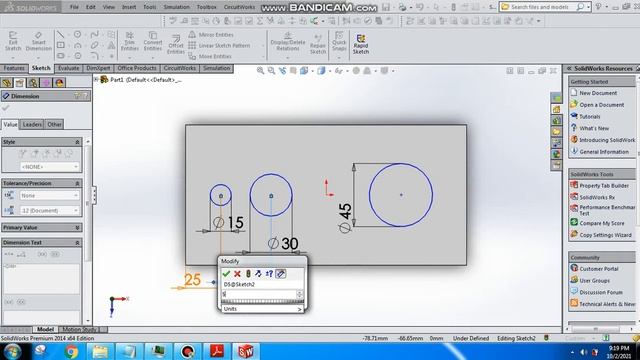Open the Tools menu

click(x=149, y=7)
